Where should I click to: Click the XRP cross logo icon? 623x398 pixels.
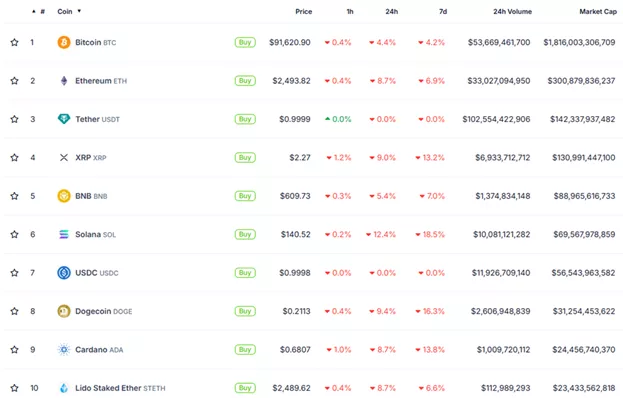click(64, 158)
